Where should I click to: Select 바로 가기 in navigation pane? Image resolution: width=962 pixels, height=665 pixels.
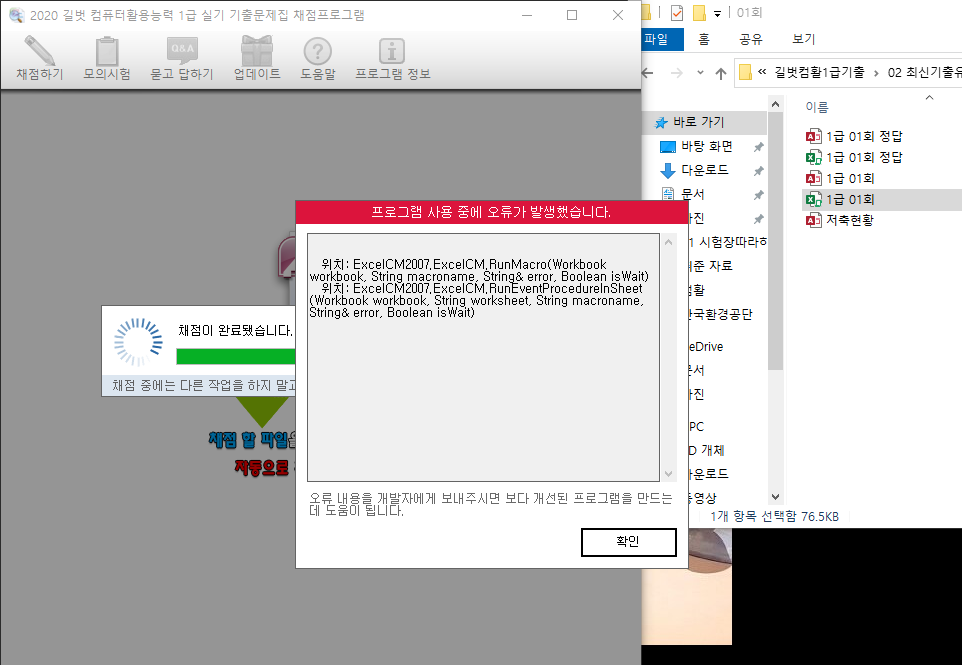pyautogui.click(x=698, y=122)
